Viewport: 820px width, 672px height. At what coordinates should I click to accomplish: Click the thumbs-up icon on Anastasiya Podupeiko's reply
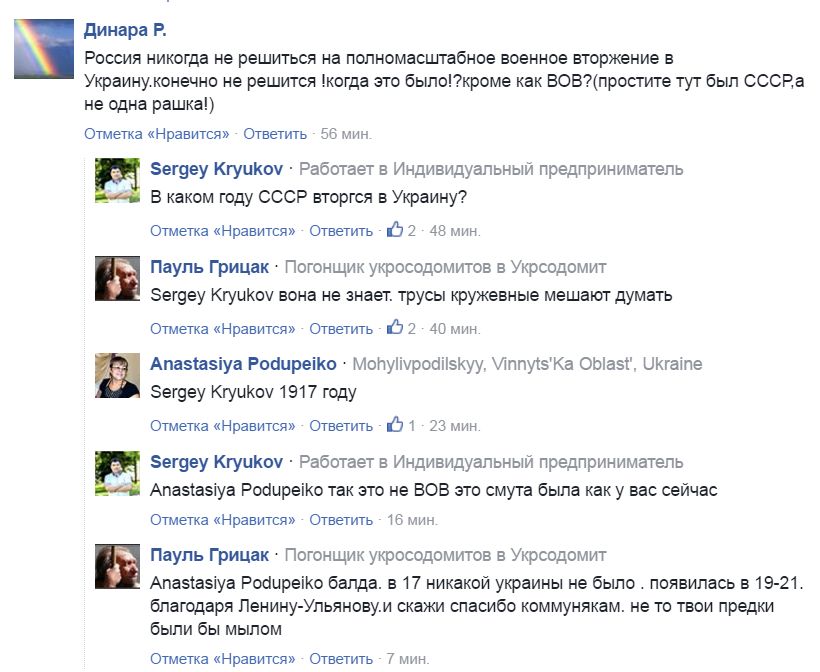[x=395, y=425]
